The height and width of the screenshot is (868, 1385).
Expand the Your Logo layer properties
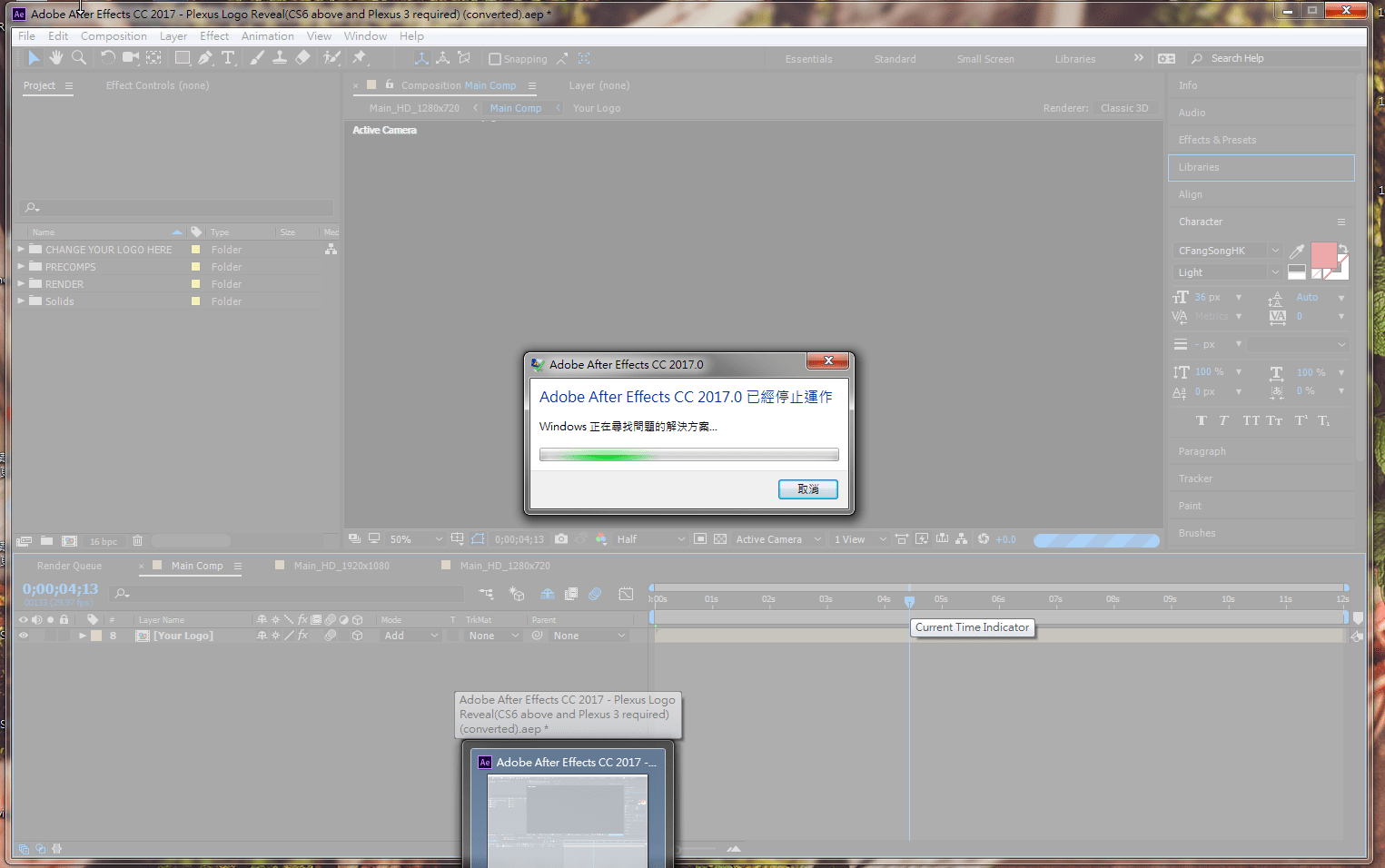click(x=83, y=636)
